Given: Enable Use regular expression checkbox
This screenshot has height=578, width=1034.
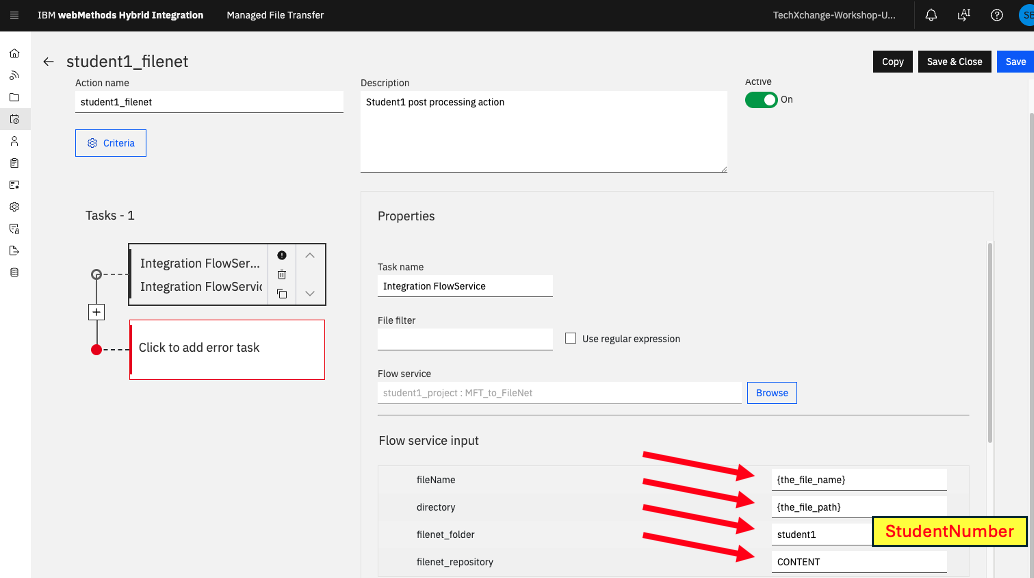Looking at the screenshot, I should point(570,338).
